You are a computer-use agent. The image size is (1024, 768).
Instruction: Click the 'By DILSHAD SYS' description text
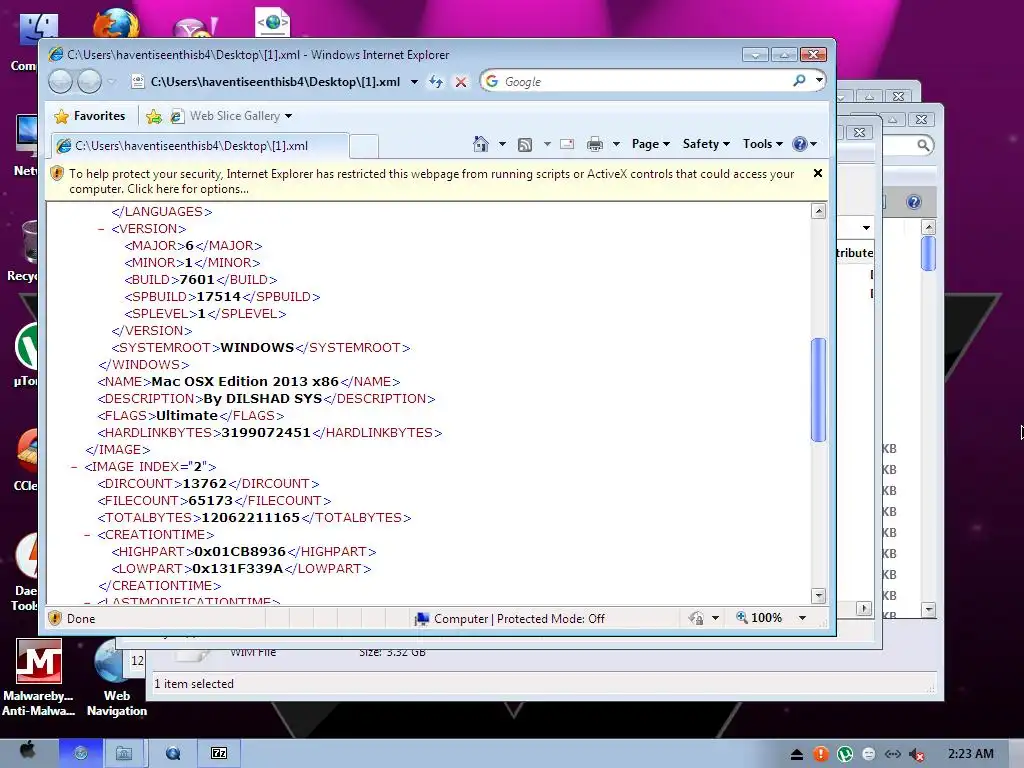(x=263, y=398)
